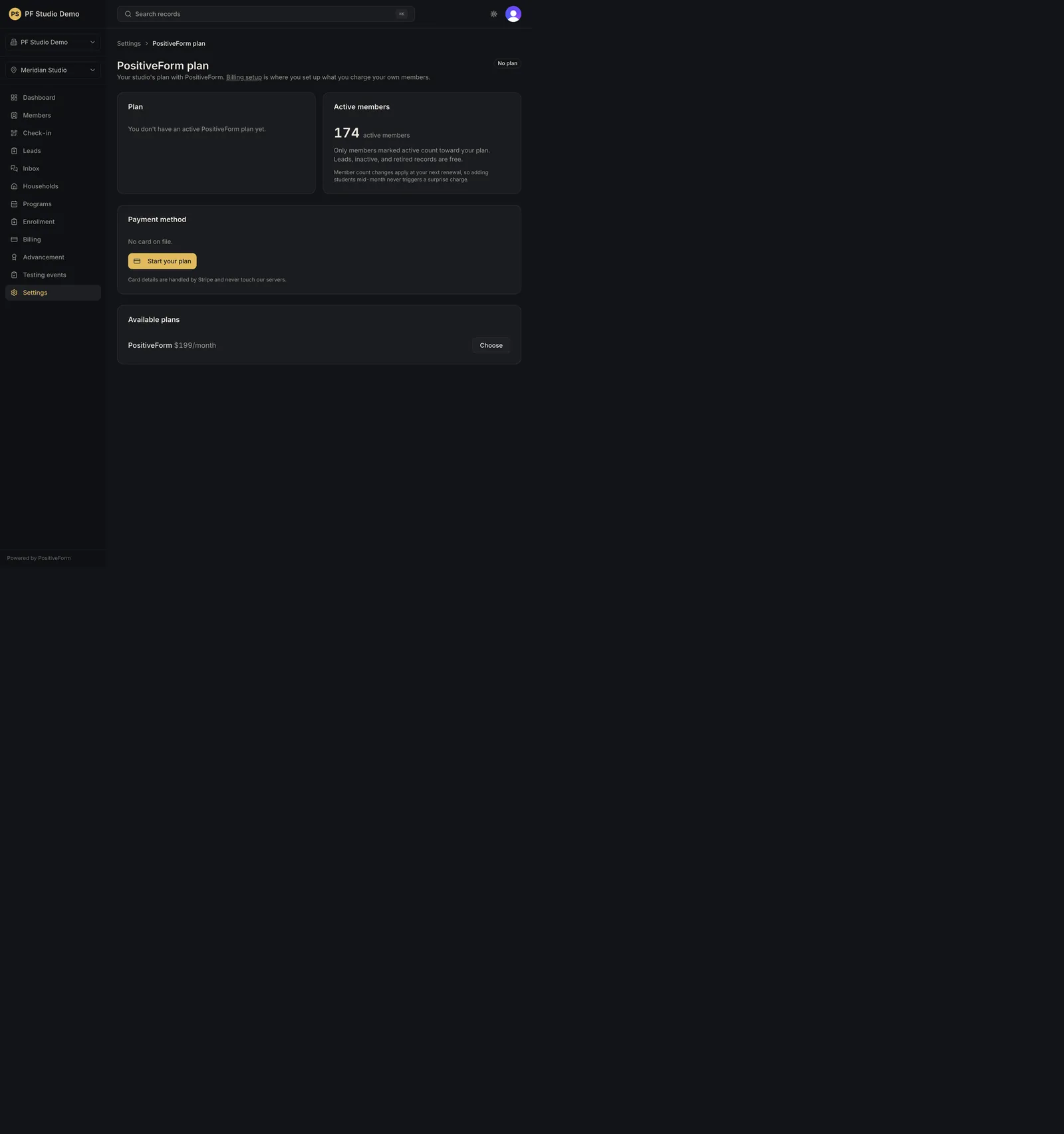
Task: Open the Inbox
Action: click(x=53, y=169)
